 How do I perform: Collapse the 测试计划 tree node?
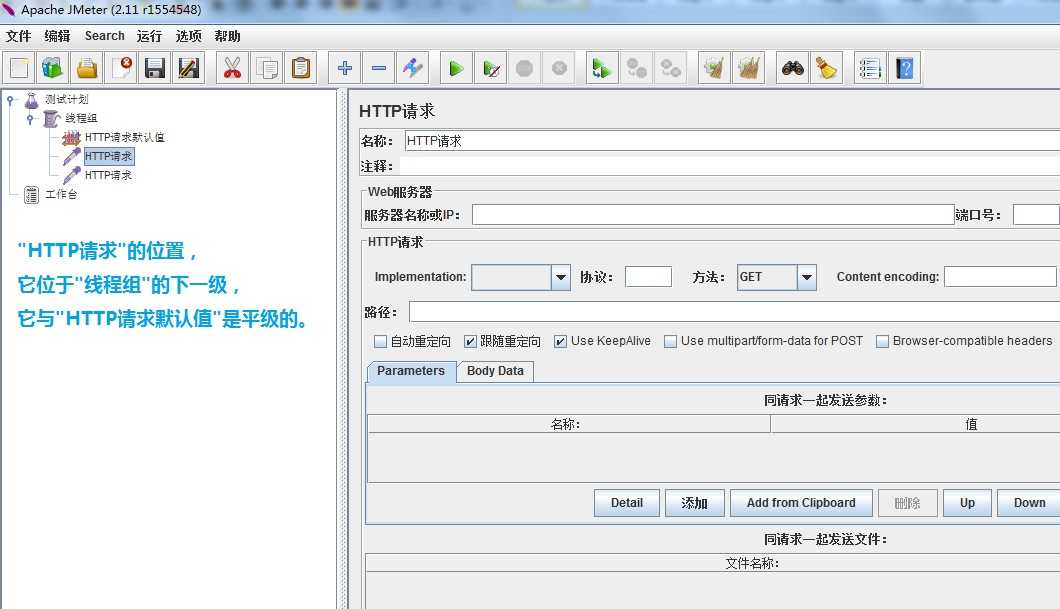point(10,100)
